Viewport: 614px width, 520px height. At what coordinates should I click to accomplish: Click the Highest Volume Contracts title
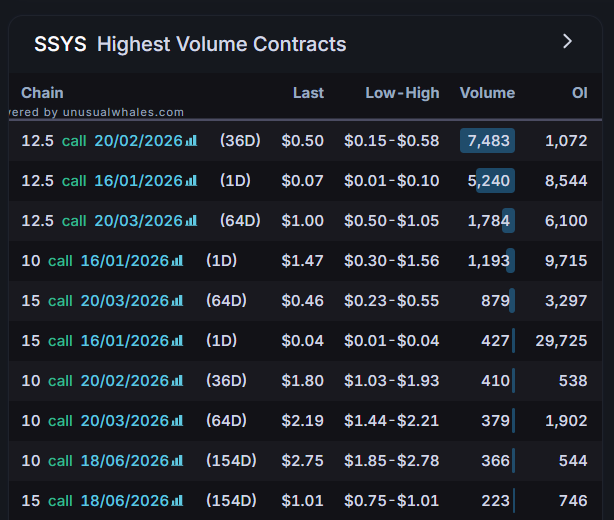[x=222, y=44]
